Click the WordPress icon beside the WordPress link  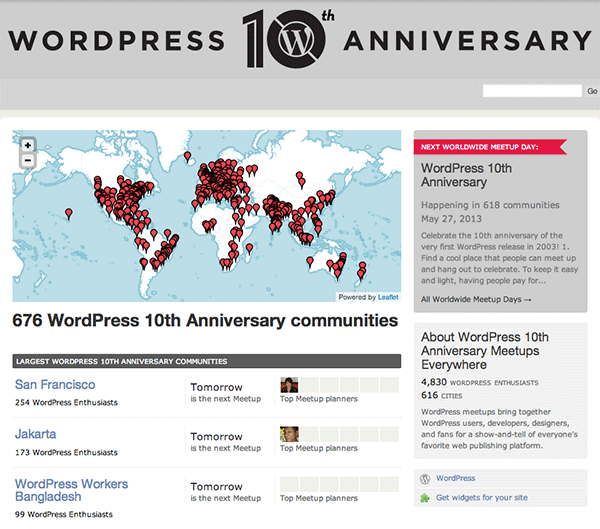(425, 478)
